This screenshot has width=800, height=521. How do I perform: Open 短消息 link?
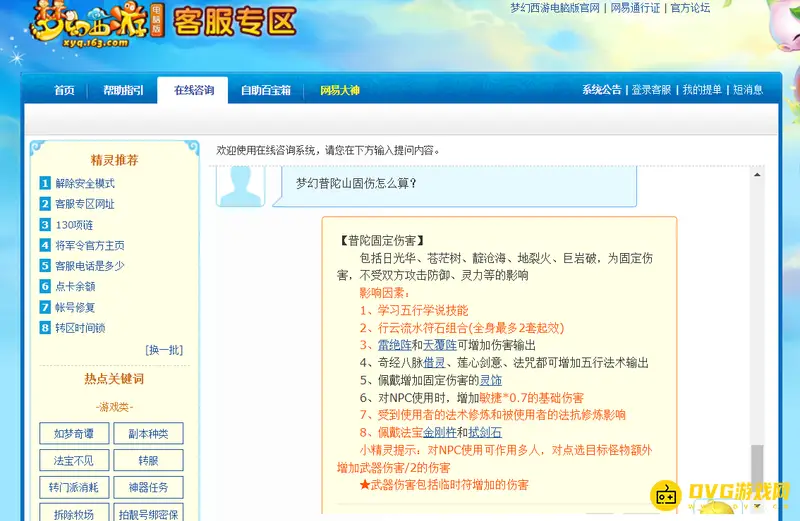point(748,90)
